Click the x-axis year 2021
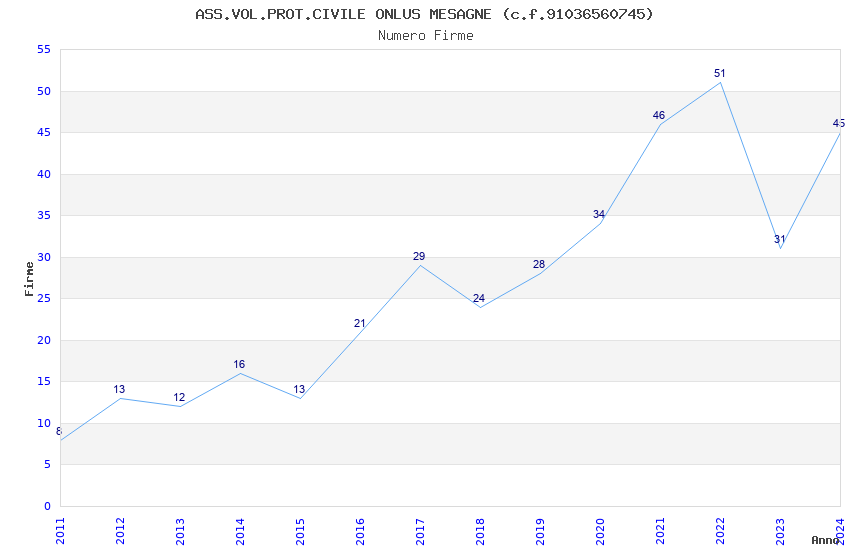Image resolution: width=850 pixels, height=550 pixels. (x=660, y=531)
